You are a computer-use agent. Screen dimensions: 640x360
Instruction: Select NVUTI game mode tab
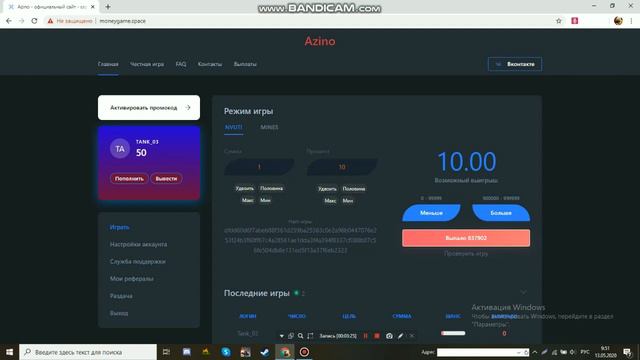pyautogui.click(x=233, y=127)
